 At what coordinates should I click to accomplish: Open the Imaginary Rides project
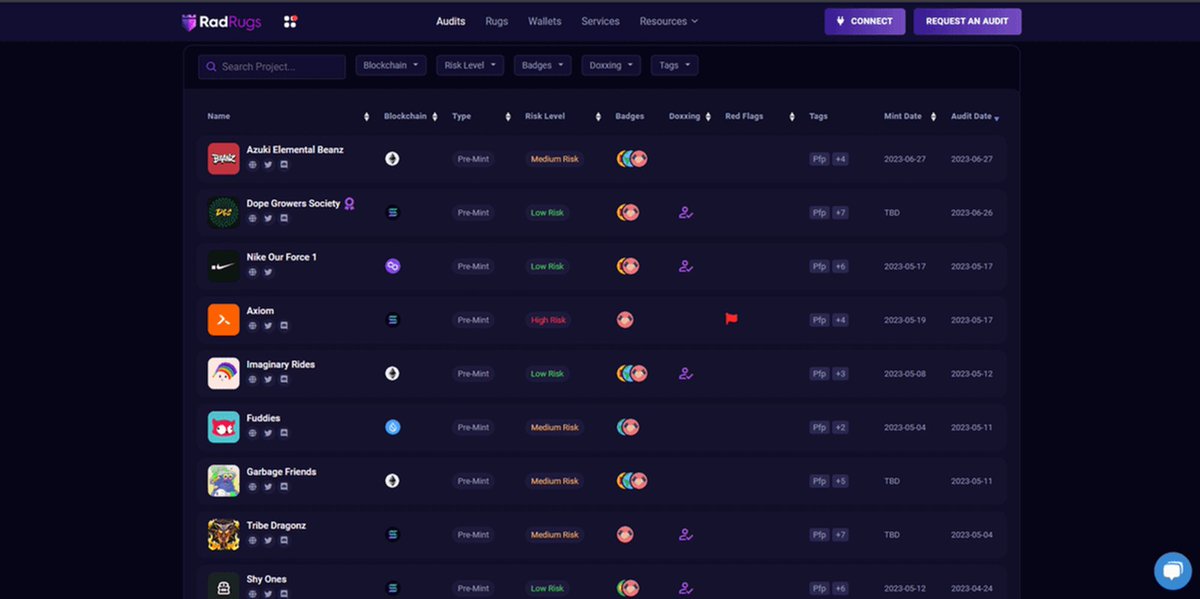pyautogui.click(x=281, y=364)
